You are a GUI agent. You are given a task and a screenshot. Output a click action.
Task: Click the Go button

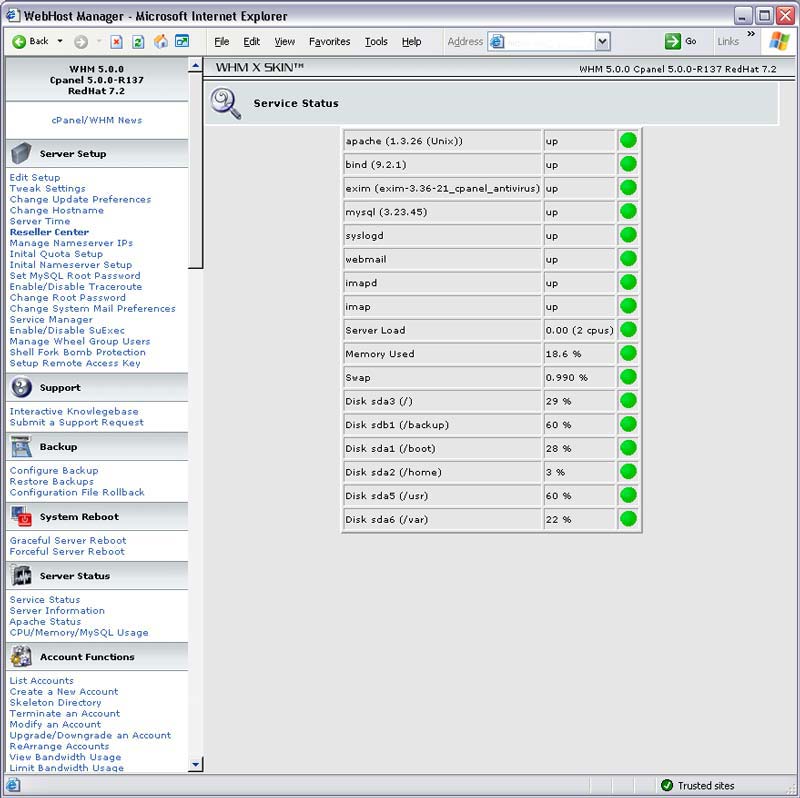681,41
